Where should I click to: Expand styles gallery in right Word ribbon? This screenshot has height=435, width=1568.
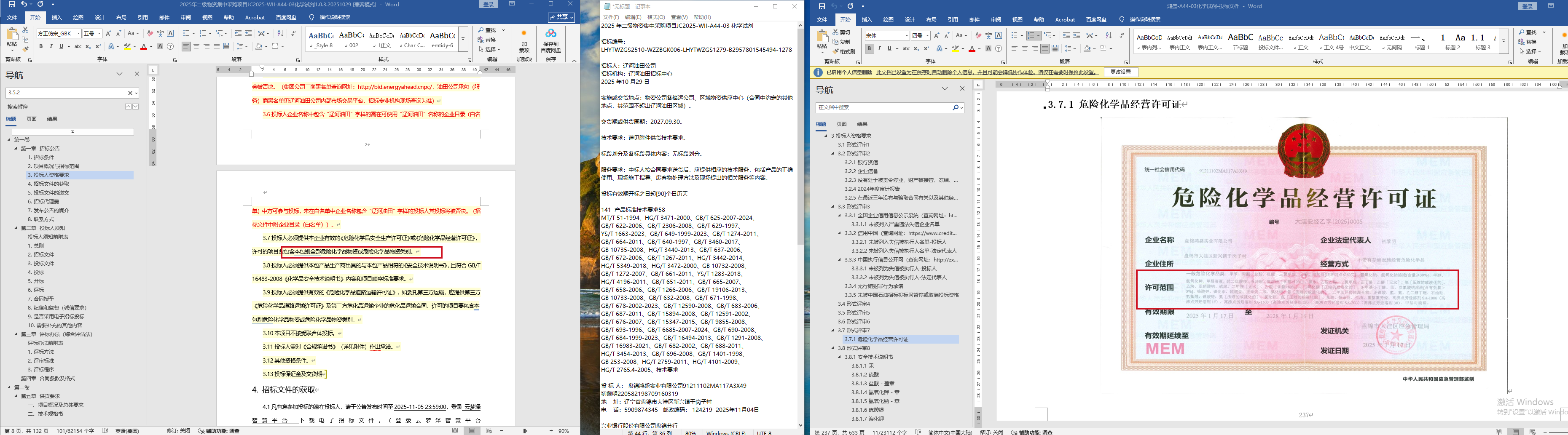(x=1504, y=41)
